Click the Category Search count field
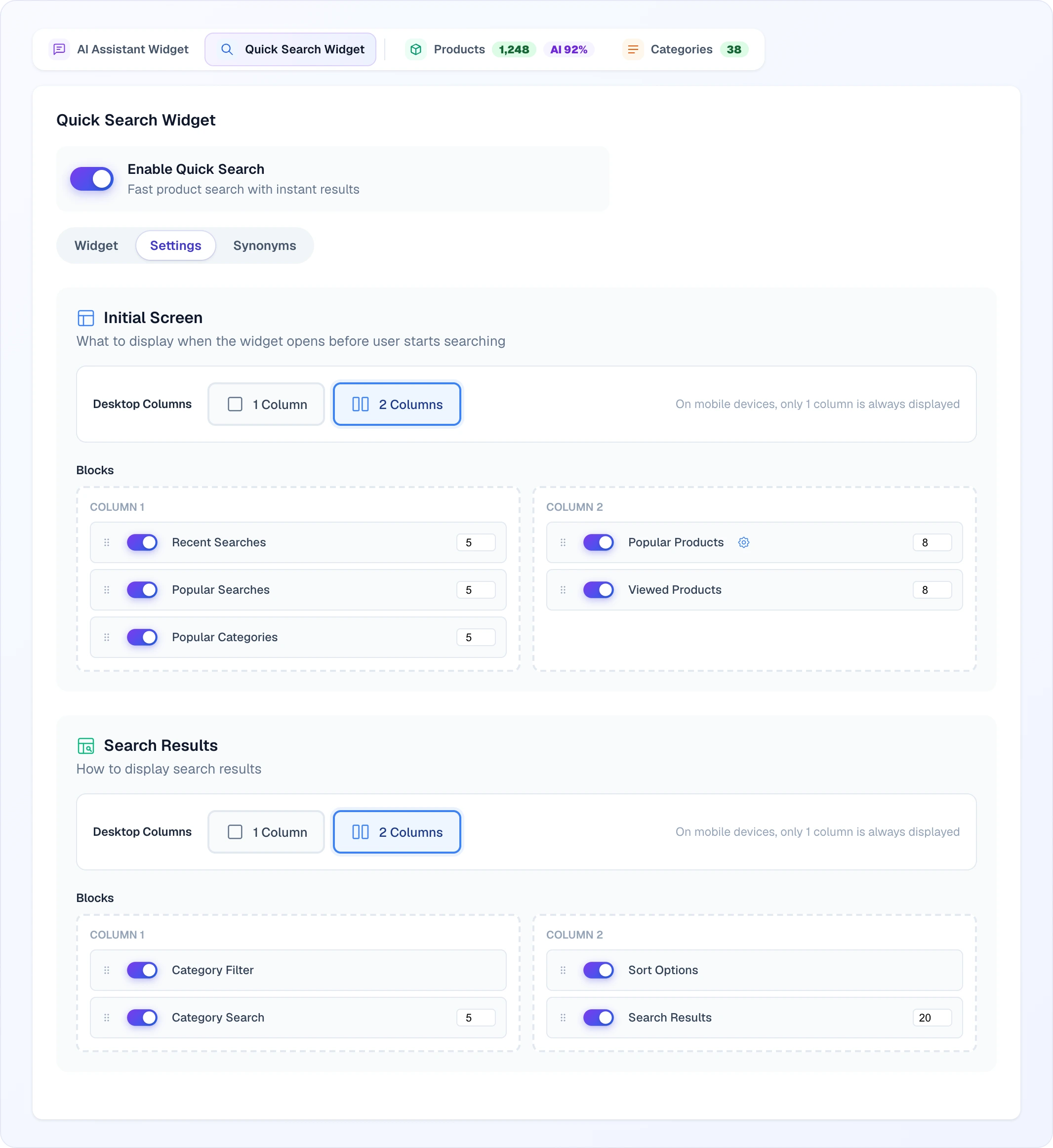The image size is (1053, 1148). tap(476, 1017)
